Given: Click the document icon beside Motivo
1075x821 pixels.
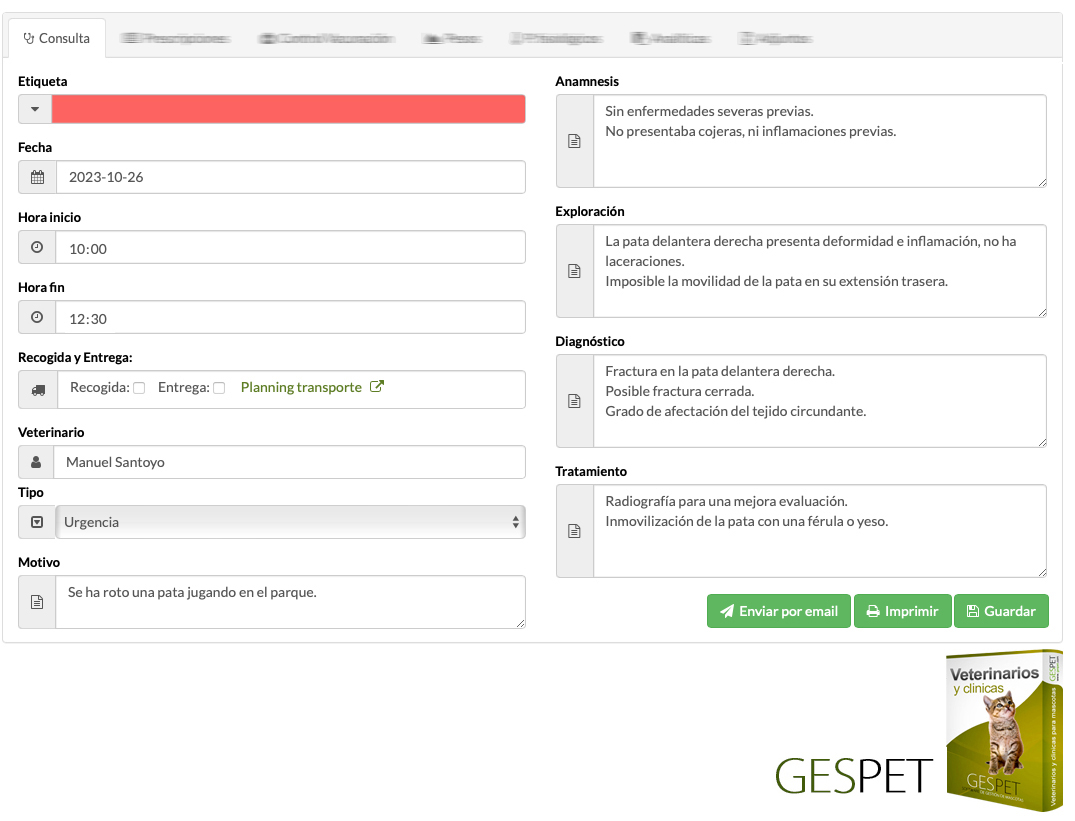Looking at the screenshot, I should (x=37, y=602).
